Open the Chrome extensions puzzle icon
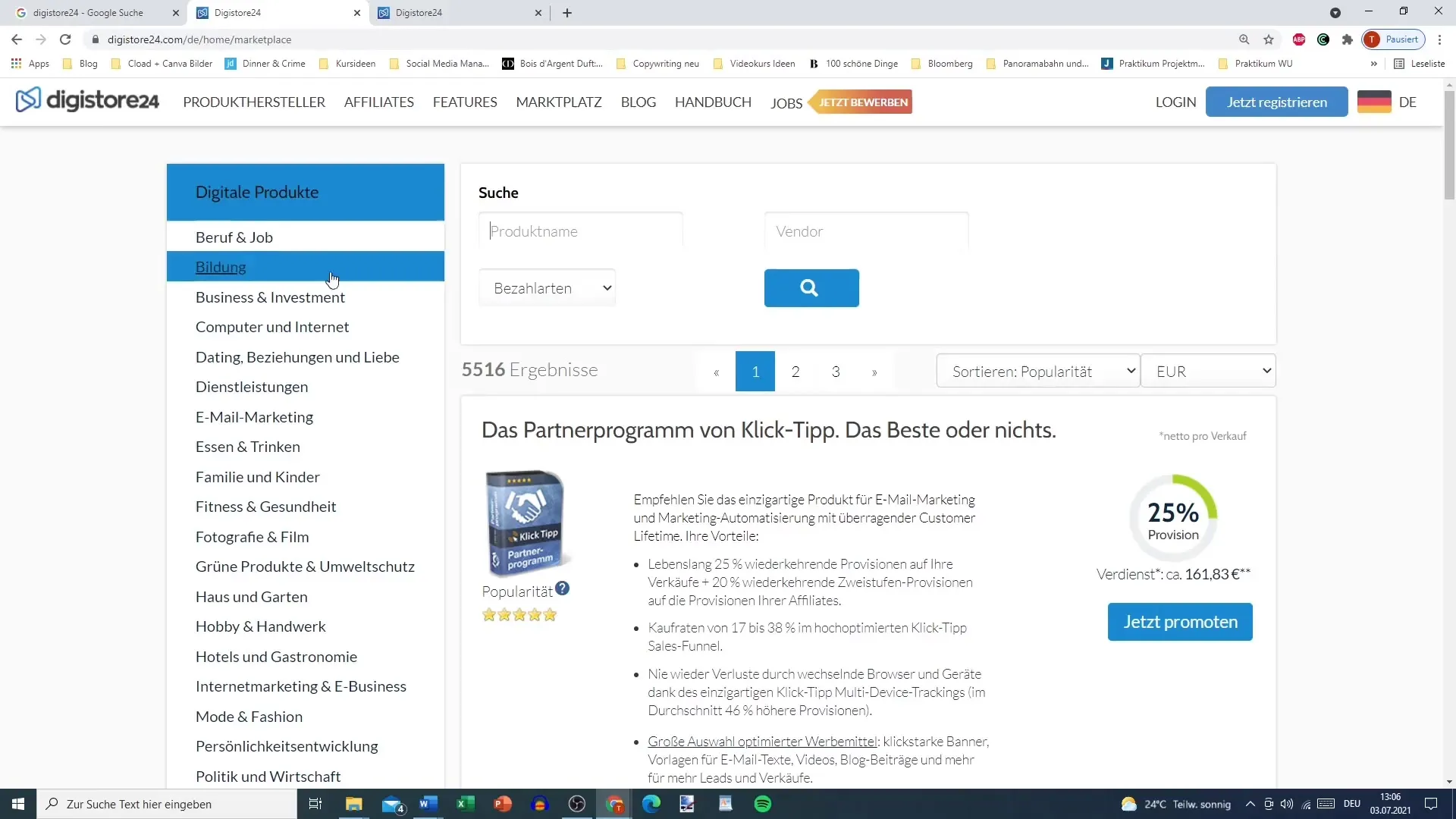 (x=1348, y=39)
